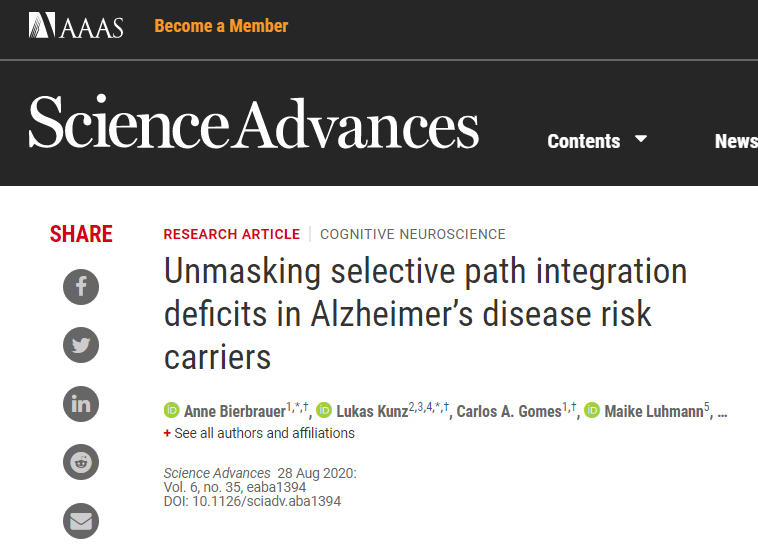Share article via email icon

pyautogui.click(x=81, y=520)
